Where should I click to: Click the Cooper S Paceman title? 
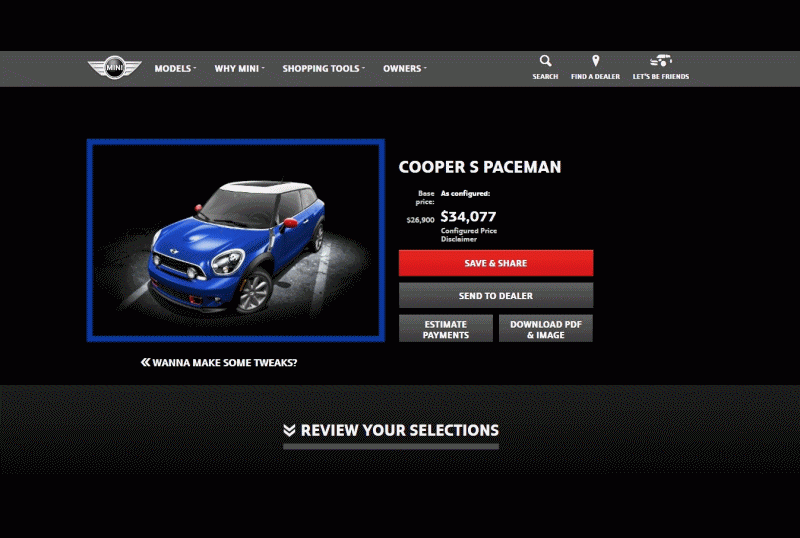480,167
